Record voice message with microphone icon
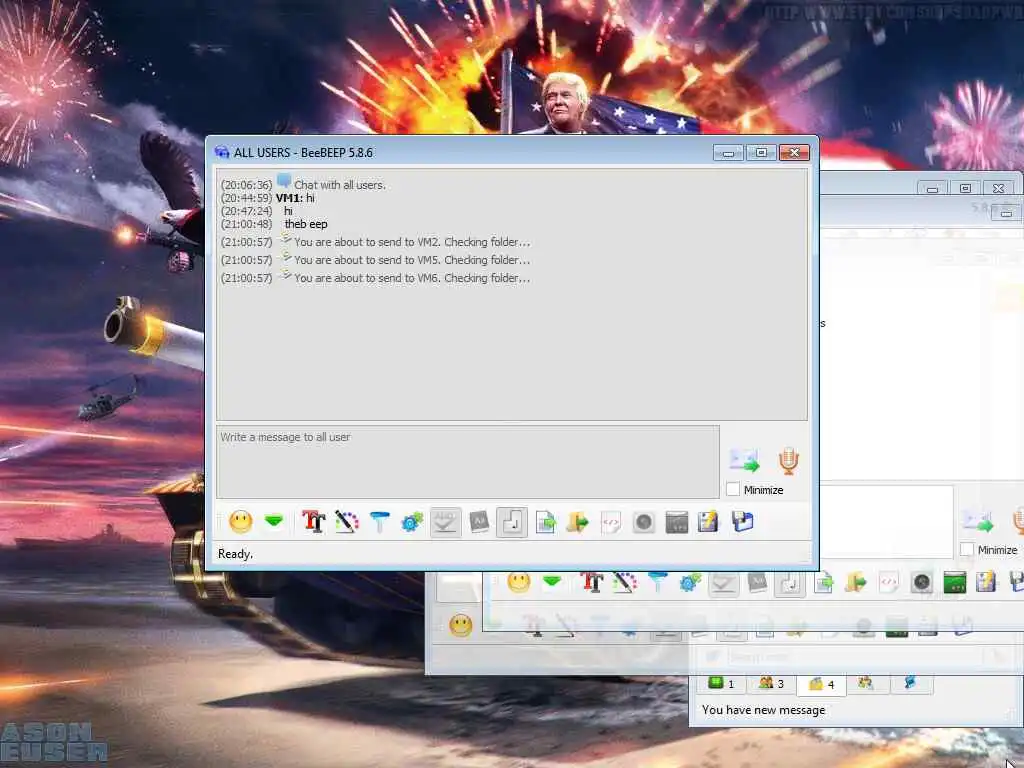Screen dimensions: 1024x768 (x=789, y=461)
